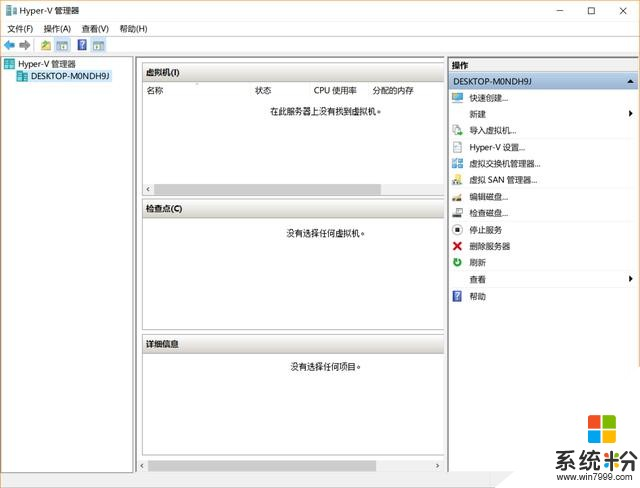Open 虚拟交换机管理器... action
Image resolution: width=640 pixels, height=488 pixels.
(504, 164)
